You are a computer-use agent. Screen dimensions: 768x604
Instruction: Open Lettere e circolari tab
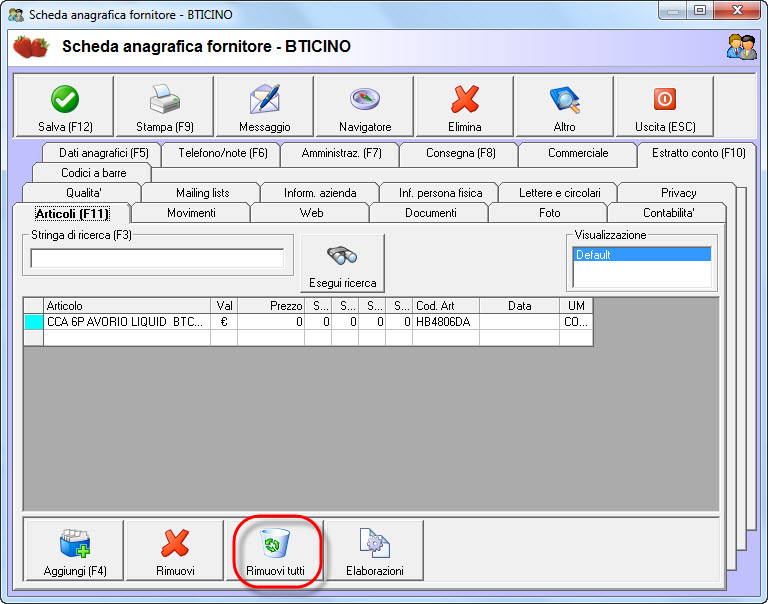(x=559, y=193)
